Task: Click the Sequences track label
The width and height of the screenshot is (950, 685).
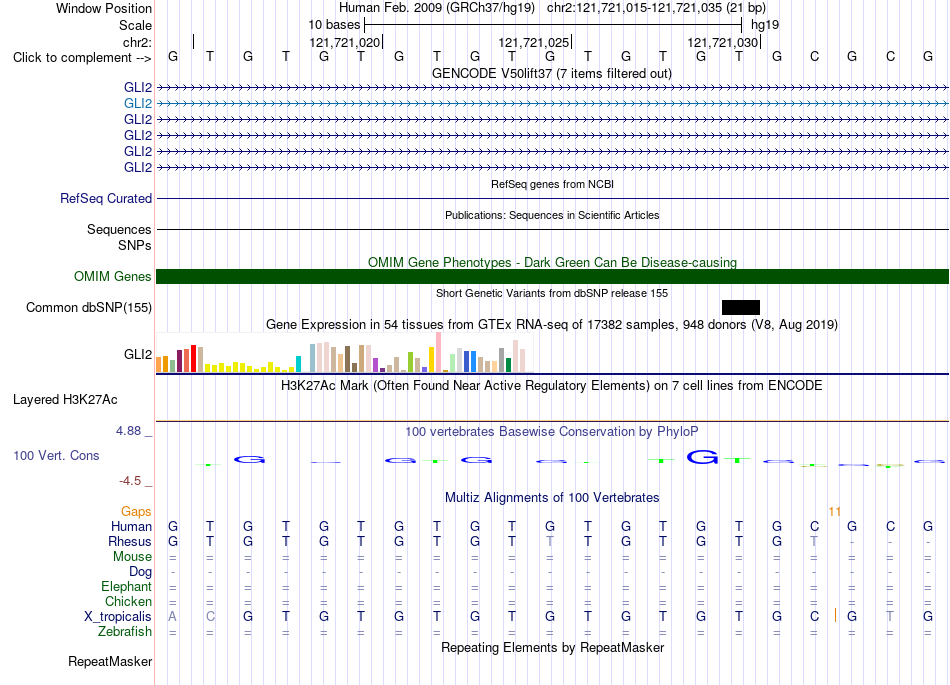Action: [x=119, y=230]
